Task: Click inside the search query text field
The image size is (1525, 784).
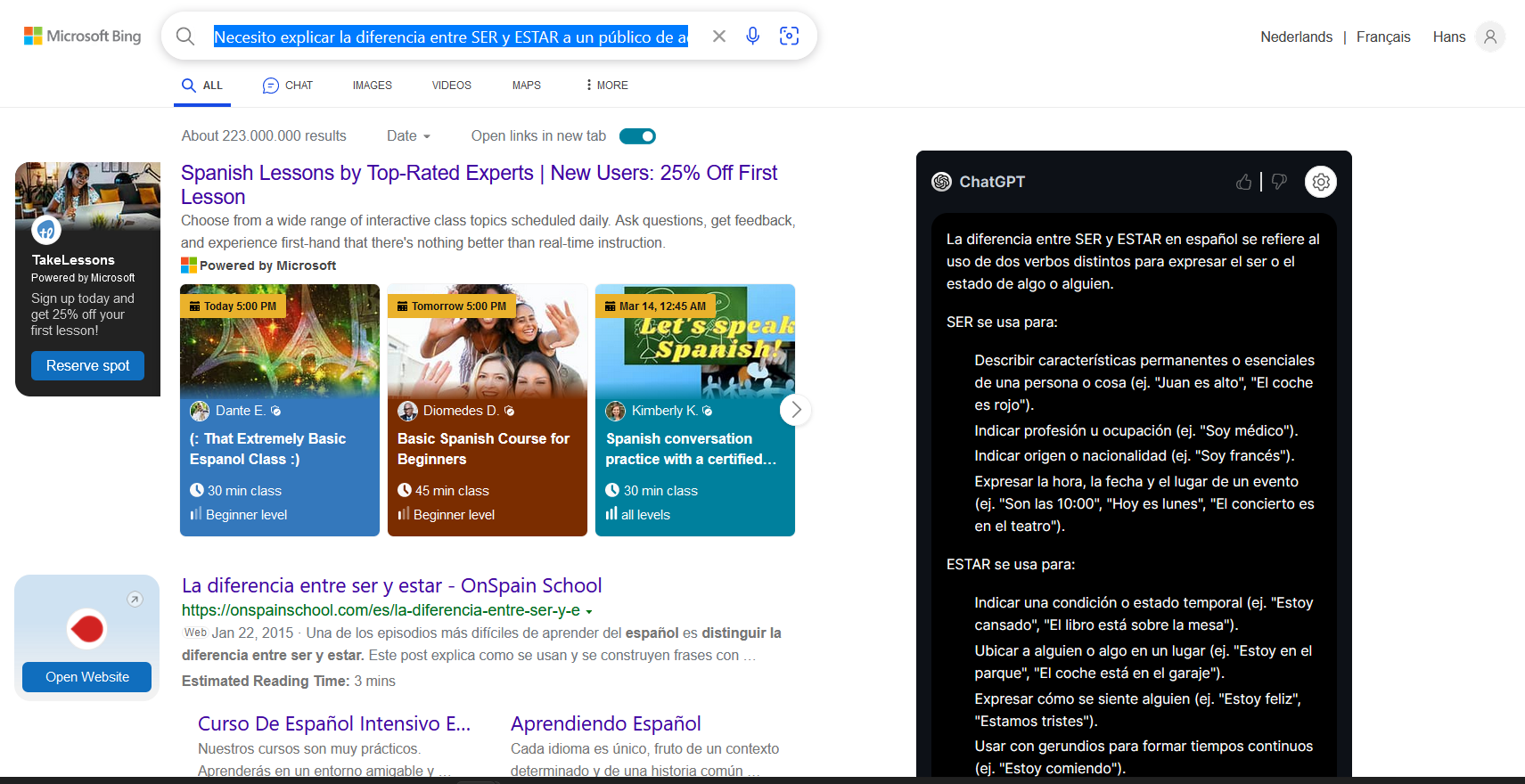Action: [x=450, y=37]
